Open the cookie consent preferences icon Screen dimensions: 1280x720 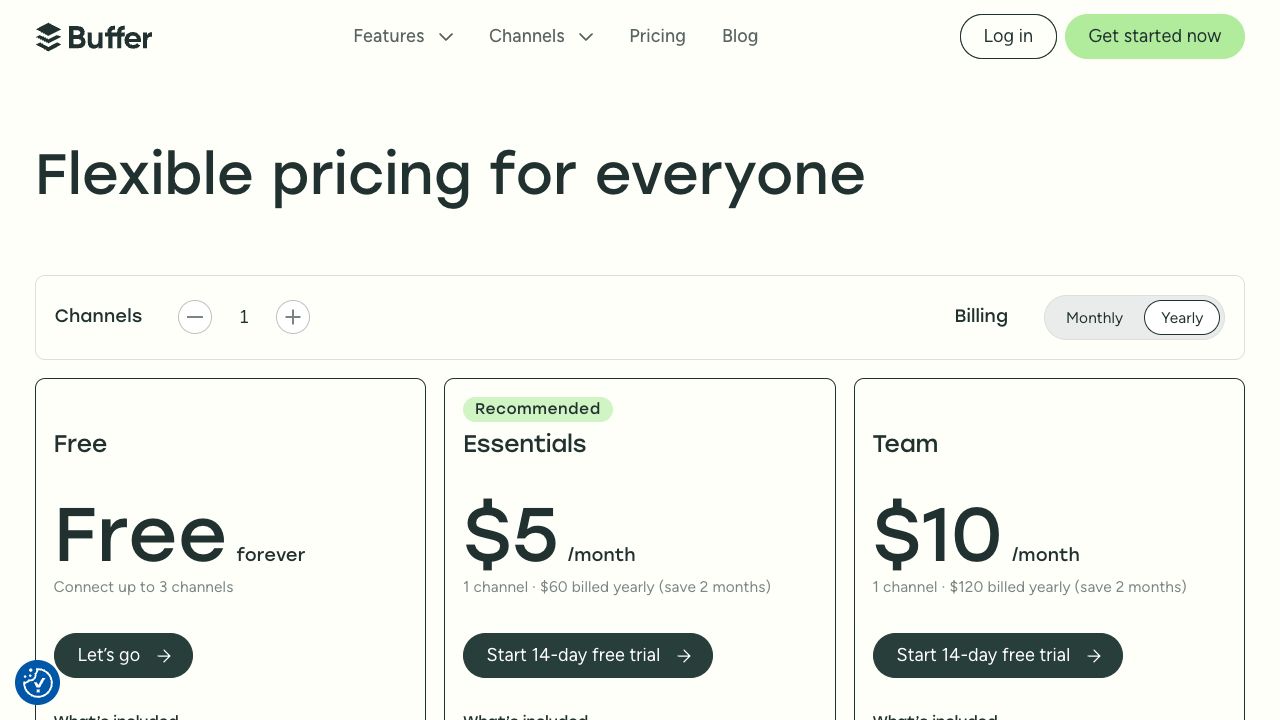(38, 683)
